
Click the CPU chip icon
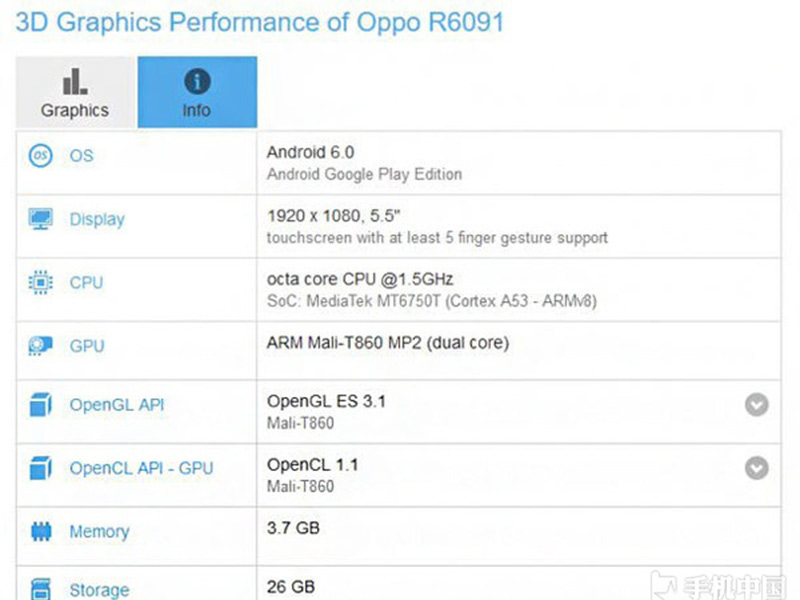[41, 283]
